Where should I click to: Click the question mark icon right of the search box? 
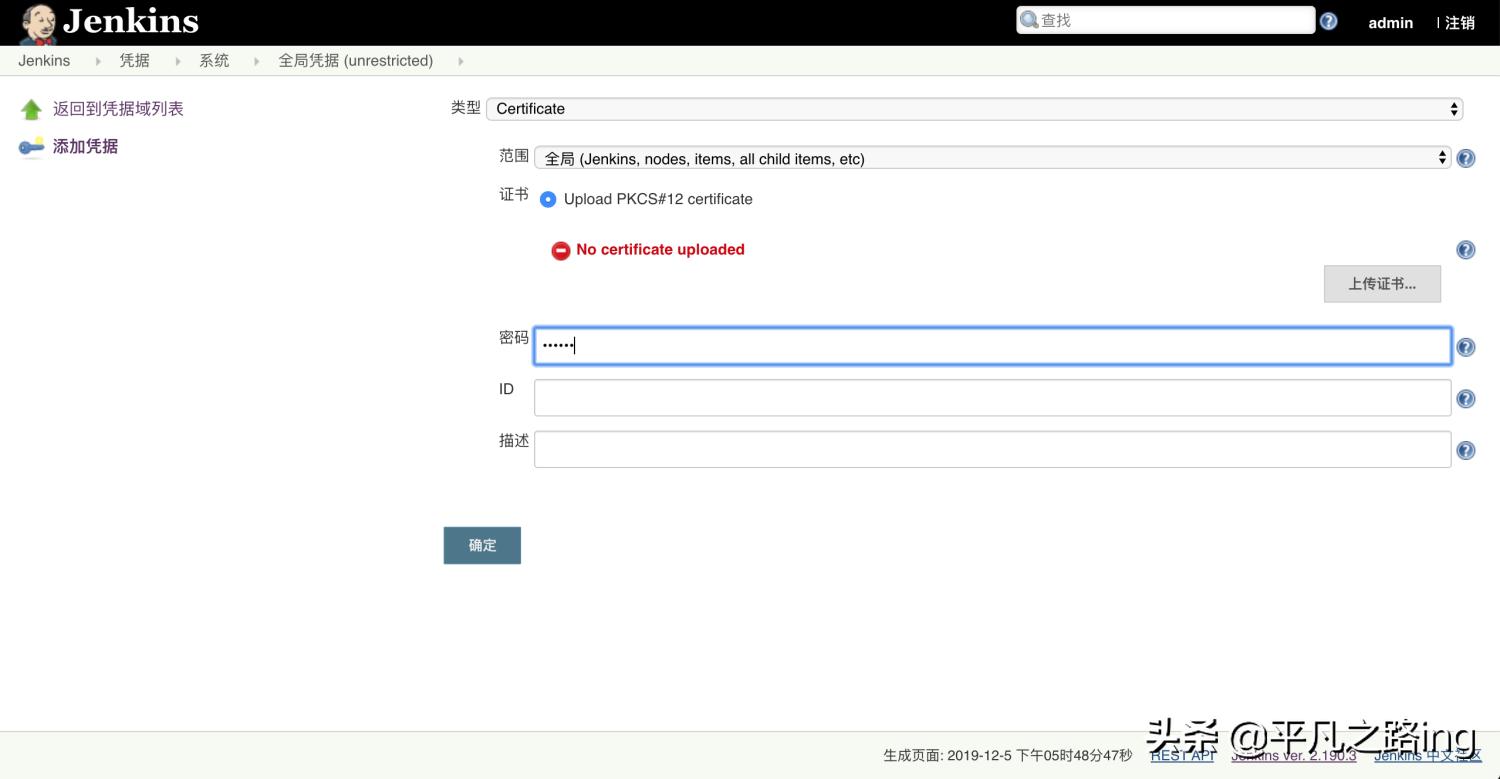pos(1328,19)
